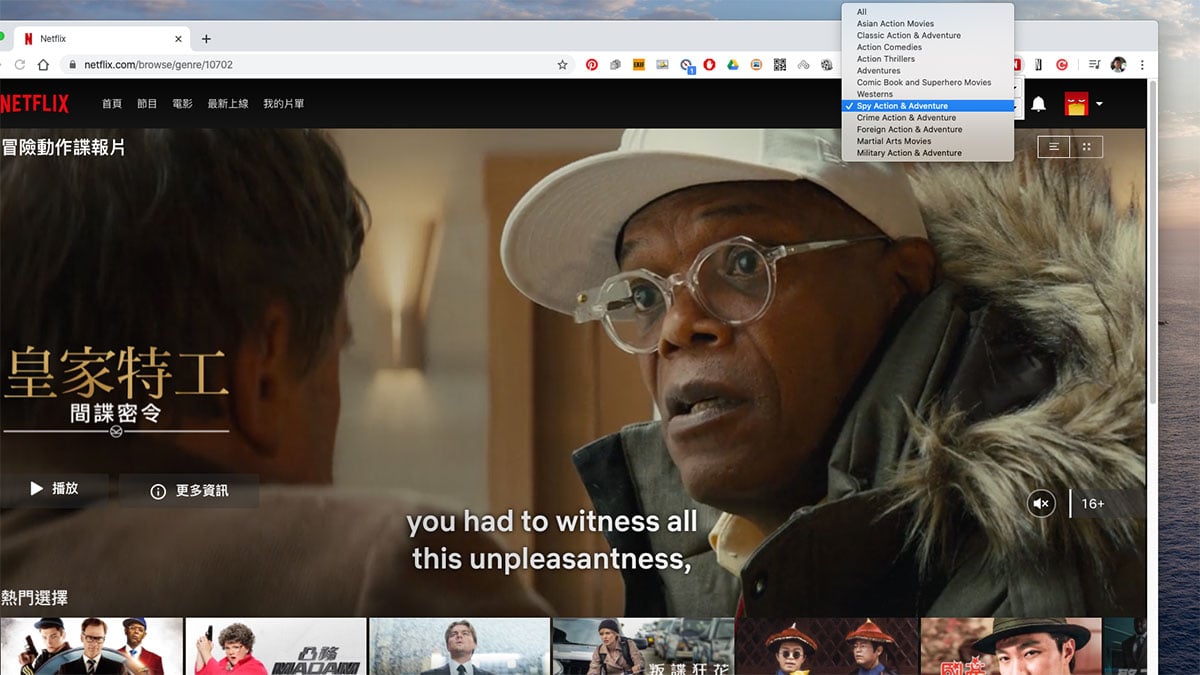This screenshot has height=675, width=1200.
Task: Click the red profile avatar in Netflix header
Action: (1076, 104)
